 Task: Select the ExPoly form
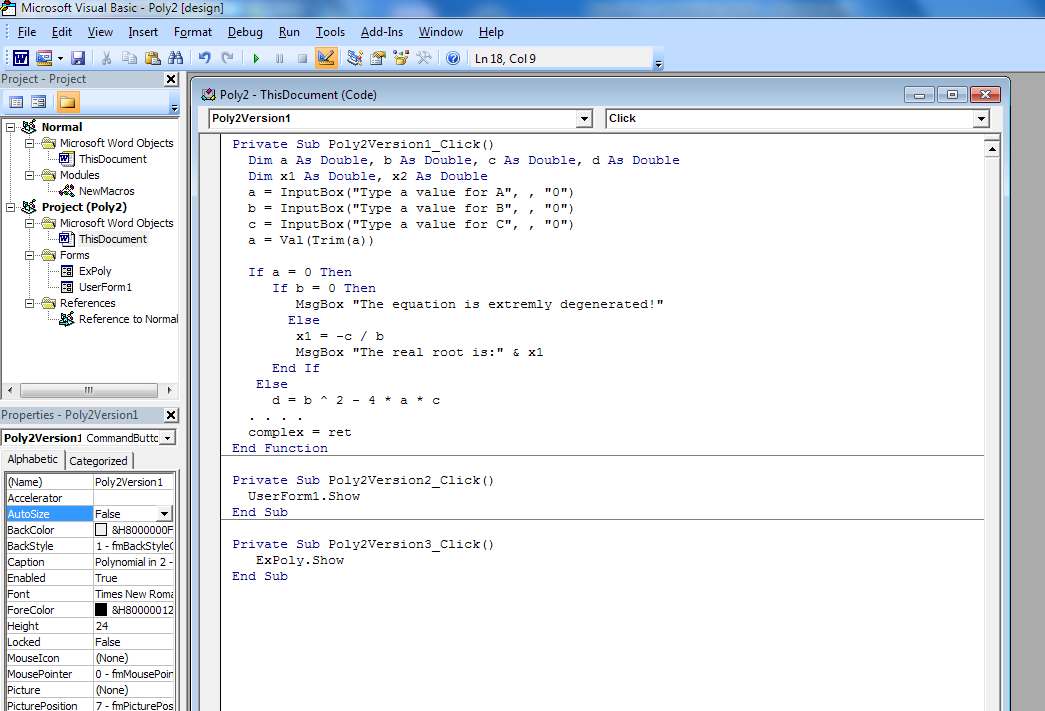(x=95, y=271)
